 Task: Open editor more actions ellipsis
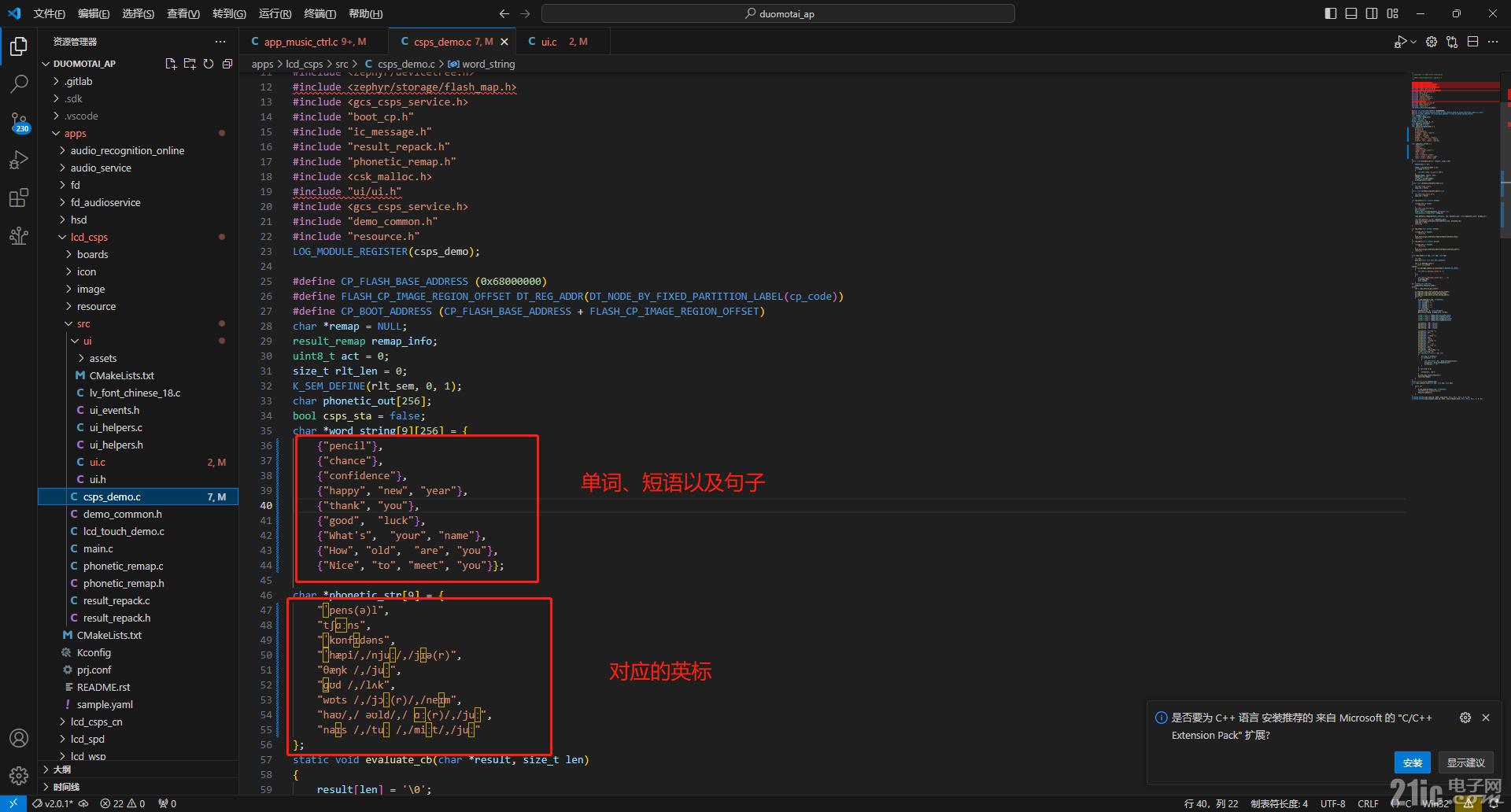1493,42
